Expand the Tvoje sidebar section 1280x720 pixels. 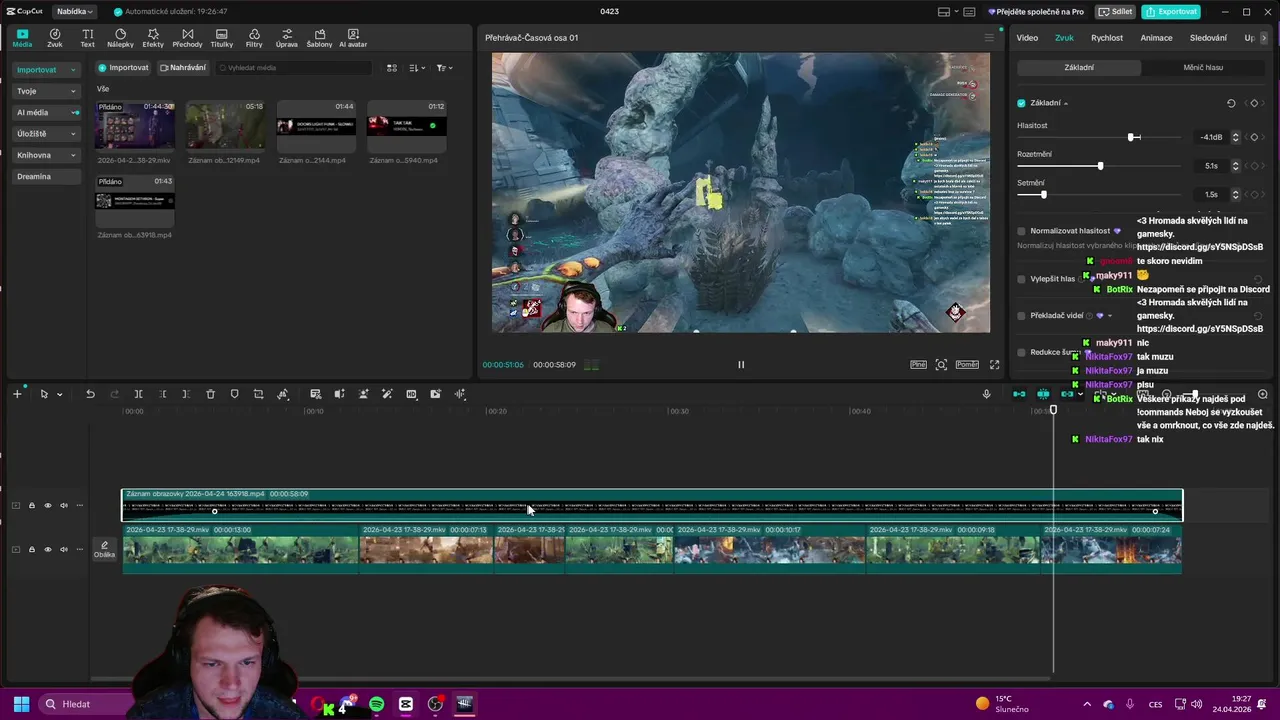pyautogui.click(x=48, y=91)
